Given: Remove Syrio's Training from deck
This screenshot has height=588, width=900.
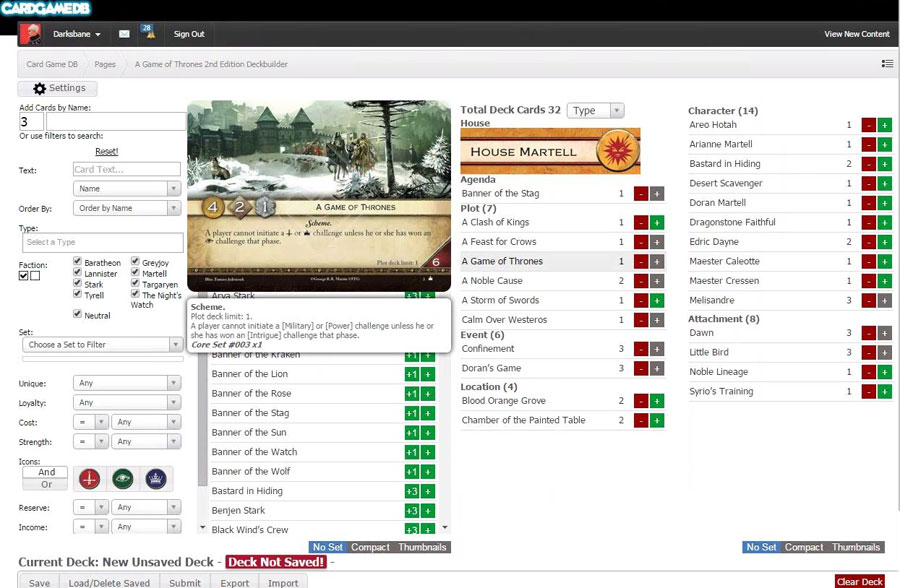Looking at the screenshot, I should (x=868, y=392).
